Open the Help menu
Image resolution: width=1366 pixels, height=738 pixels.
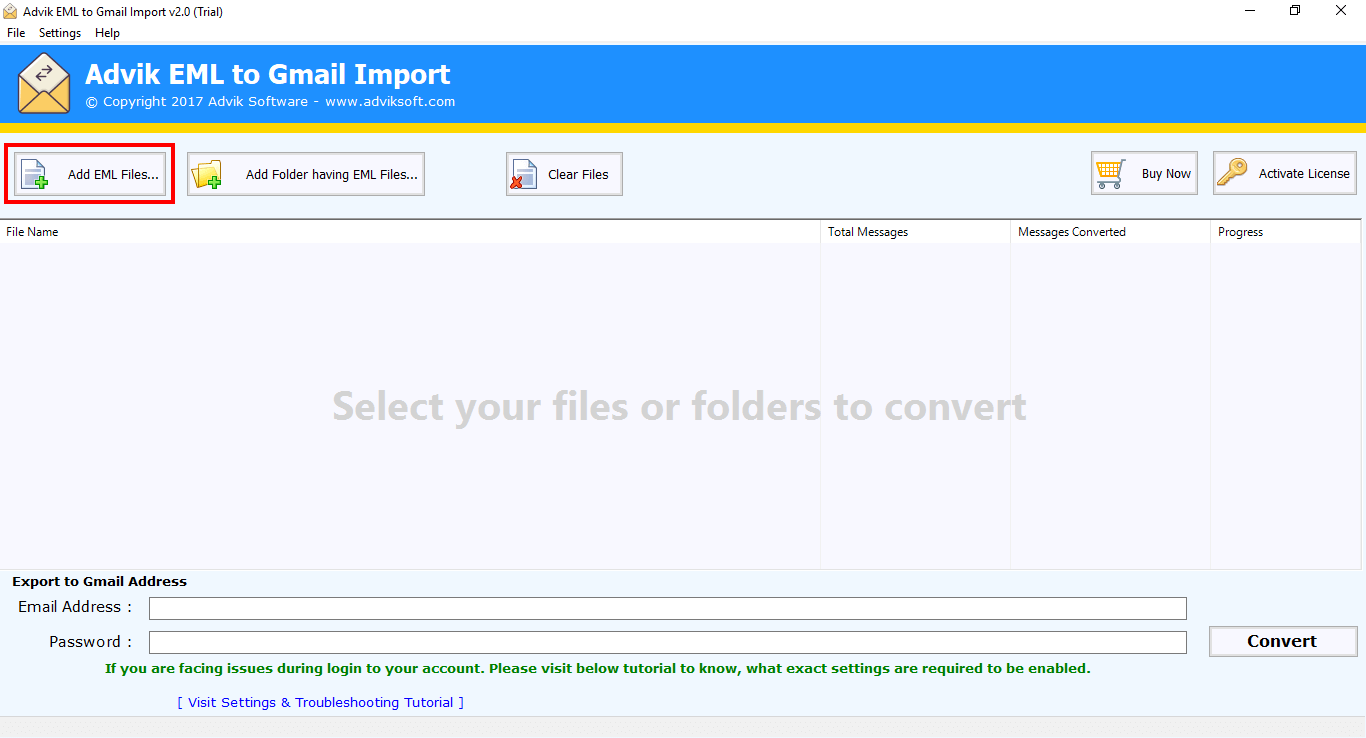pos(107,33)
